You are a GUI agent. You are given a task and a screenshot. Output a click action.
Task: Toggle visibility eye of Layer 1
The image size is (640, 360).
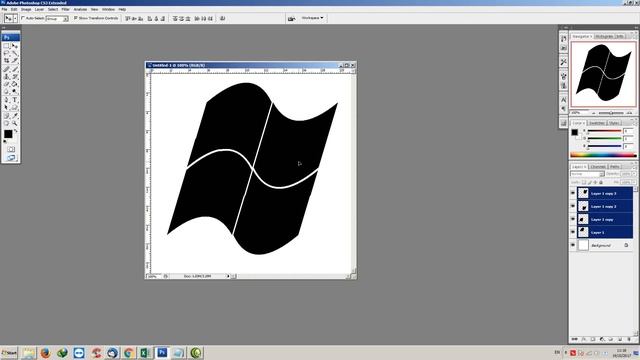573,232
